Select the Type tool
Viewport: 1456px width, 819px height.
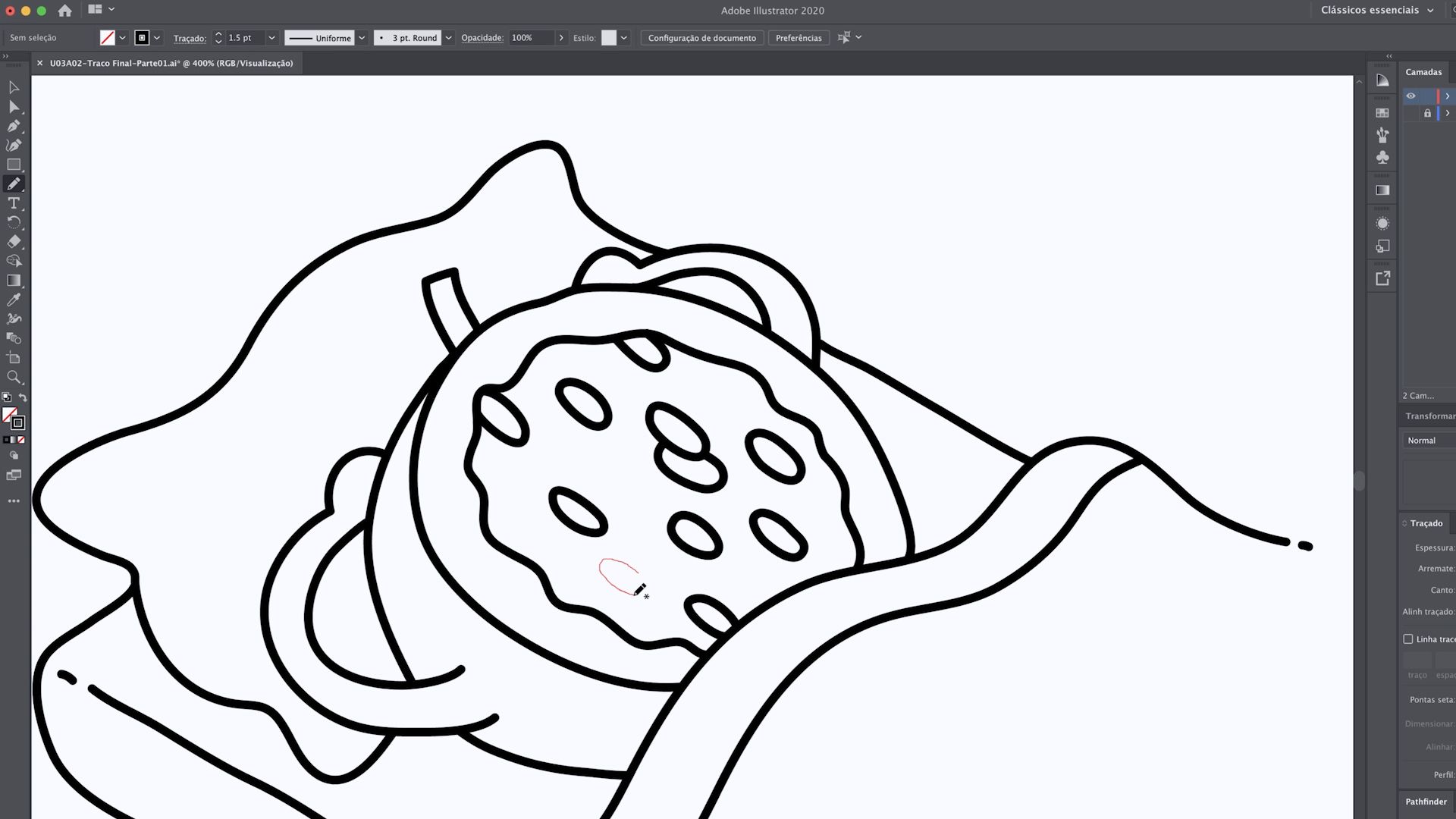click(14, 203)
